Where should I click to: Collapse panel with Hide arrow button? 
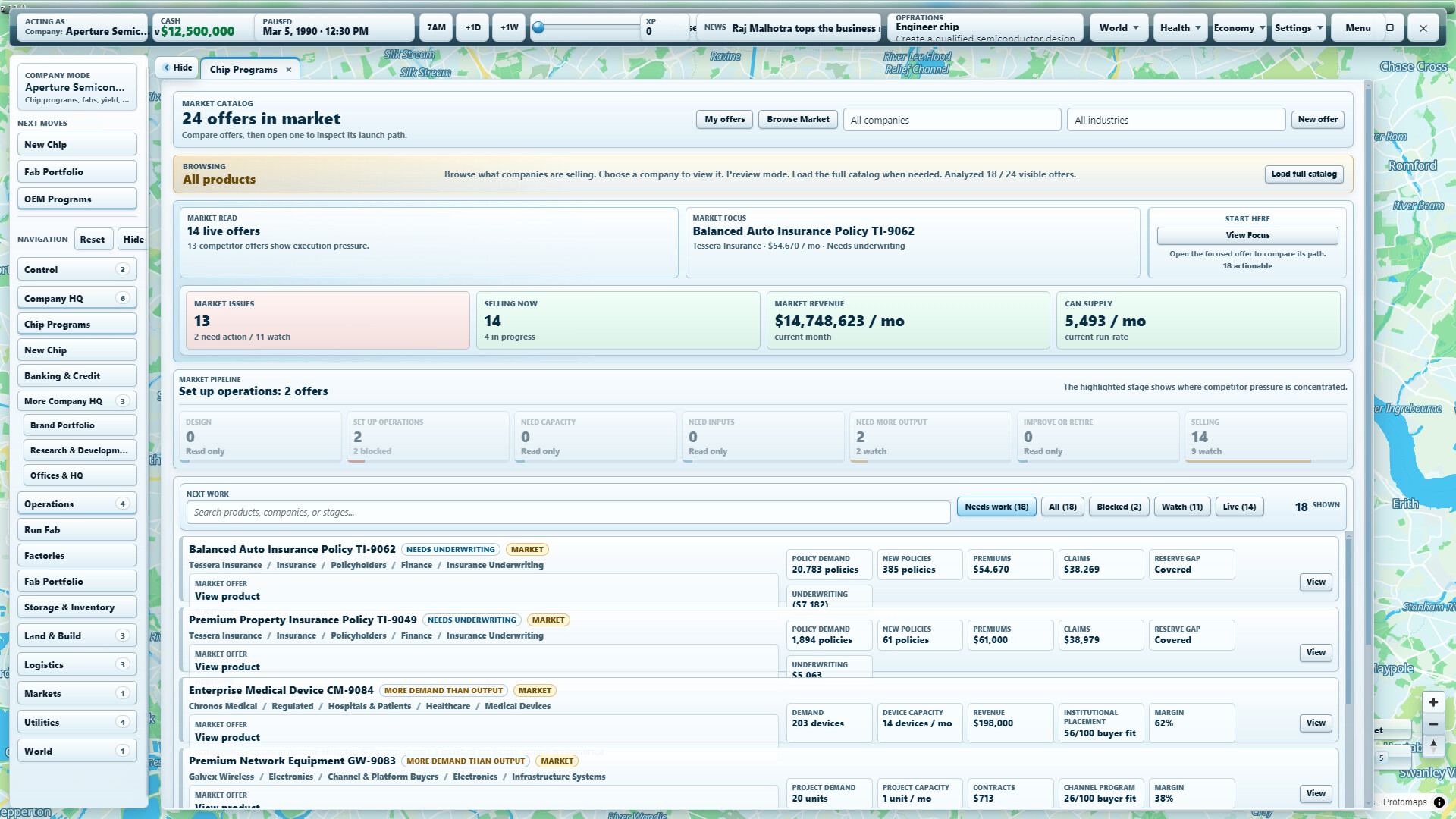coord(177,67)
